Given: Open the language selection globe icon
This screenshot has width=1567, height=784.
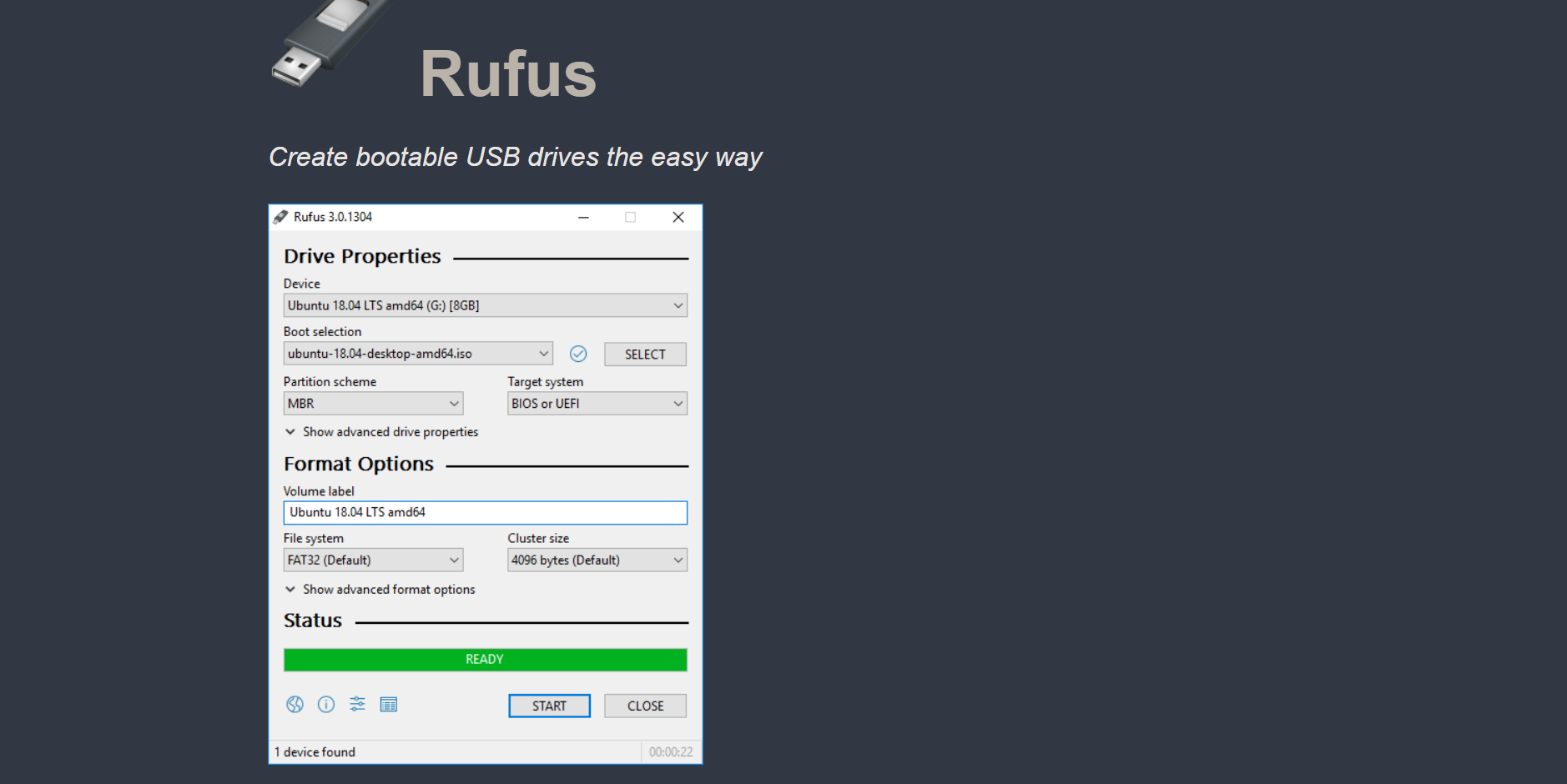Looking at the screenshot, I should (294, 705).
